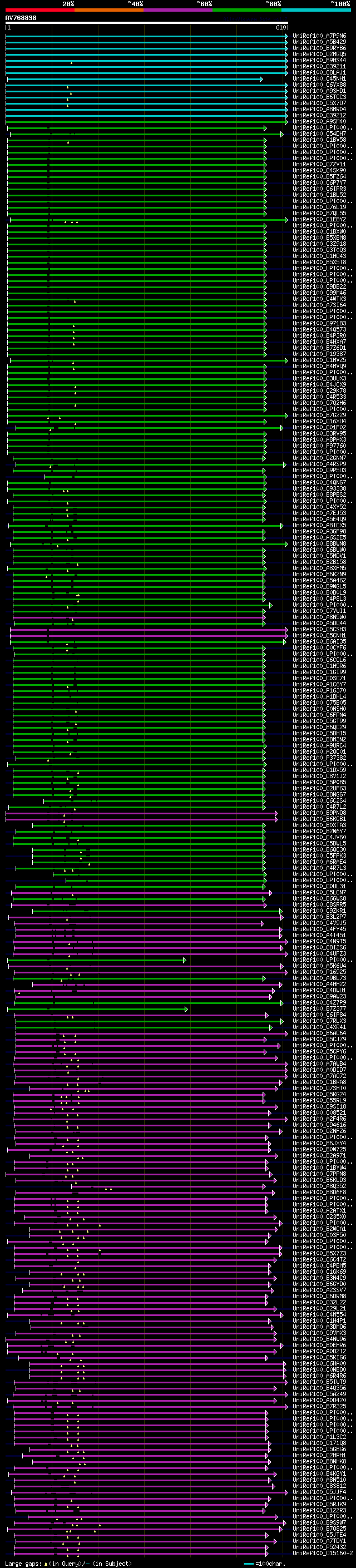This screenshot has height=1568, width=356.
Task: Click the purple alignment bar for UniRef100_O15160-2
Action: (141, 1553)
